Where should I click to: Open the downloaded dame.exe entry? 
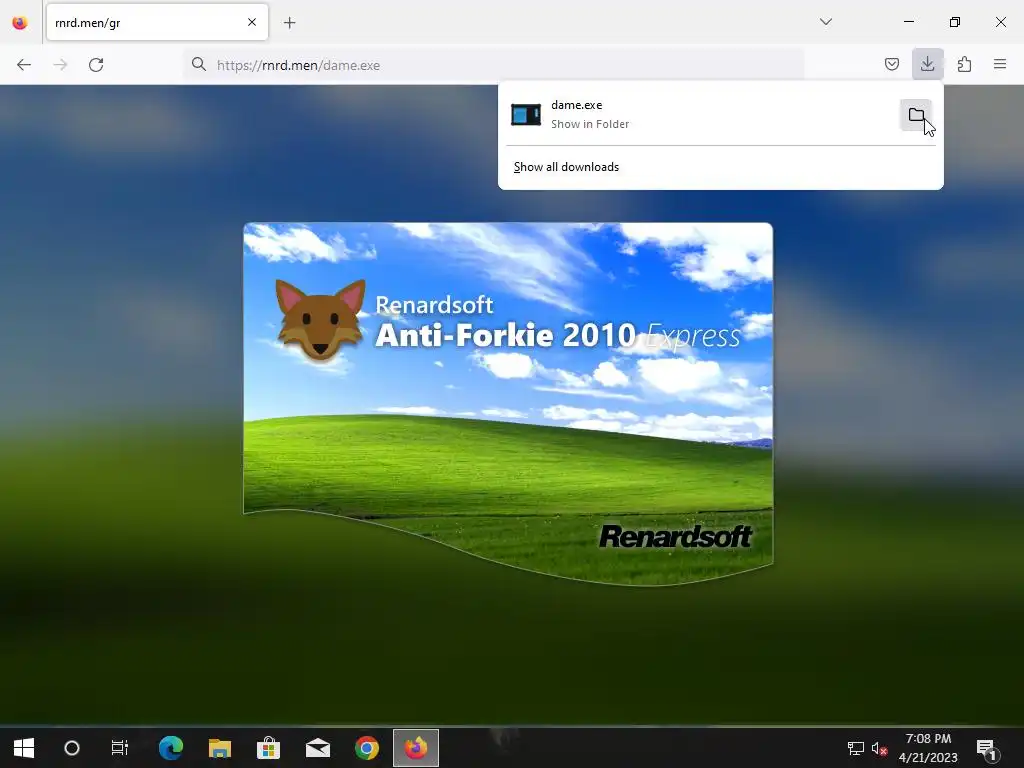(x=700, y=114)
